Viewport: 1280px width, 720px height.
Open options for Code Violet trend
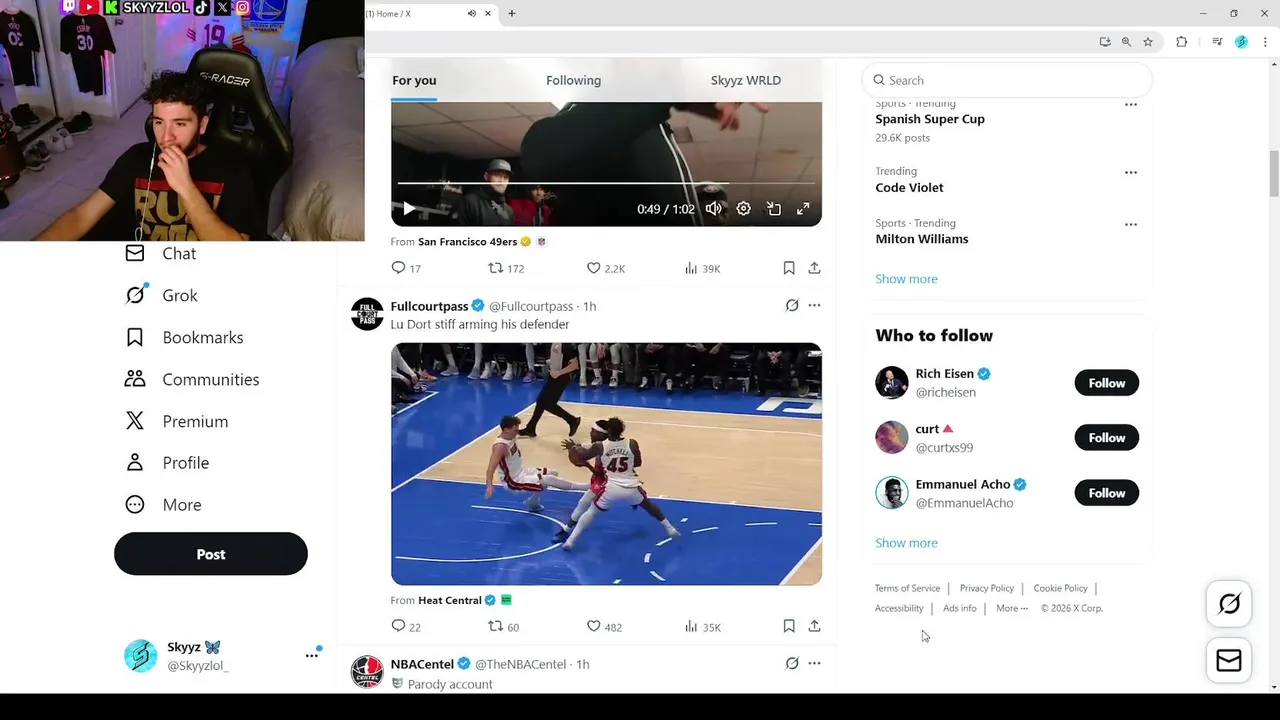point(1131,172)
